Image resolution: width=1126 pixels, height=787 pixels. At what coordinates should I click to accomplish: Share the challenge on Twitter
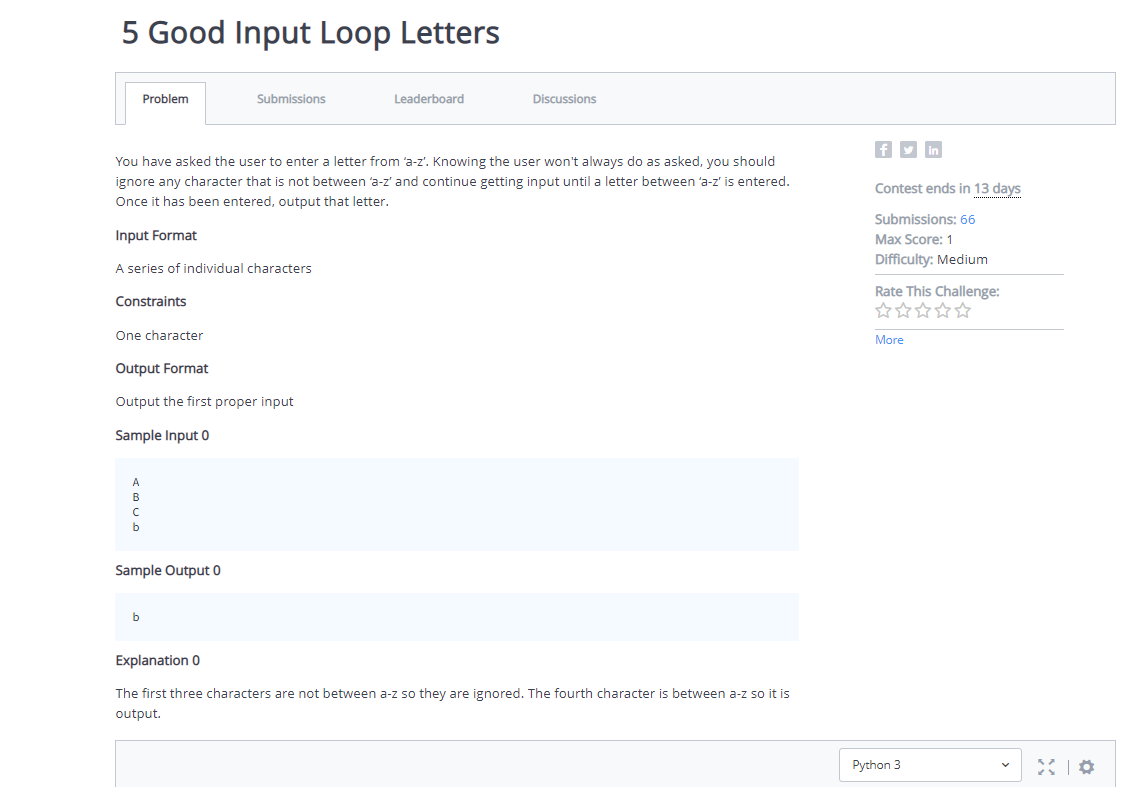908,149
